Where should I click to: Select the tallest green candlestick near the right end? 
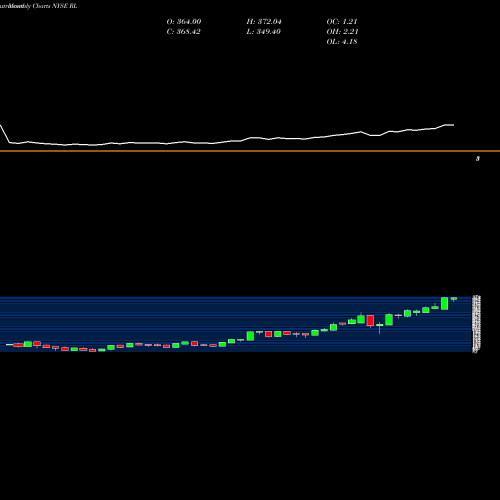[444, 304]
